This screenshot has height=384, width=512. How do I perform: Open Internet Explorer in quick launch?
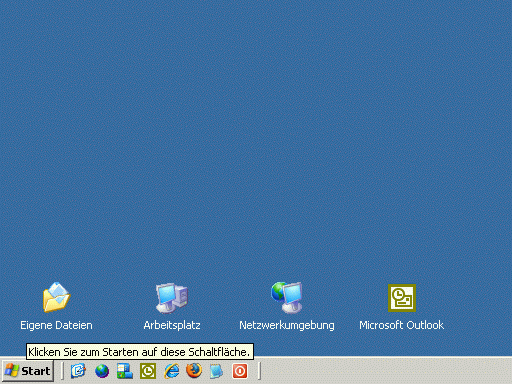[171, 371]
